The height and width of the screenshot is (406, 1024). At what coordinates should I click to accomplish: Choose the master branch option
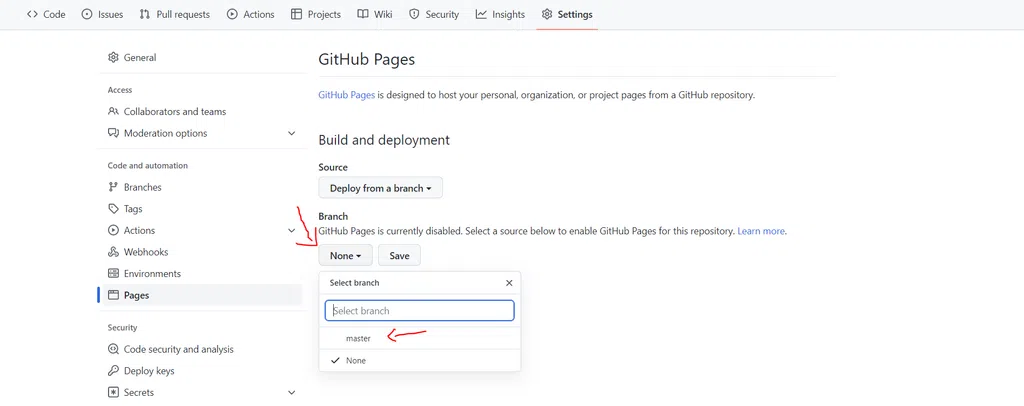tap(419, 338)
